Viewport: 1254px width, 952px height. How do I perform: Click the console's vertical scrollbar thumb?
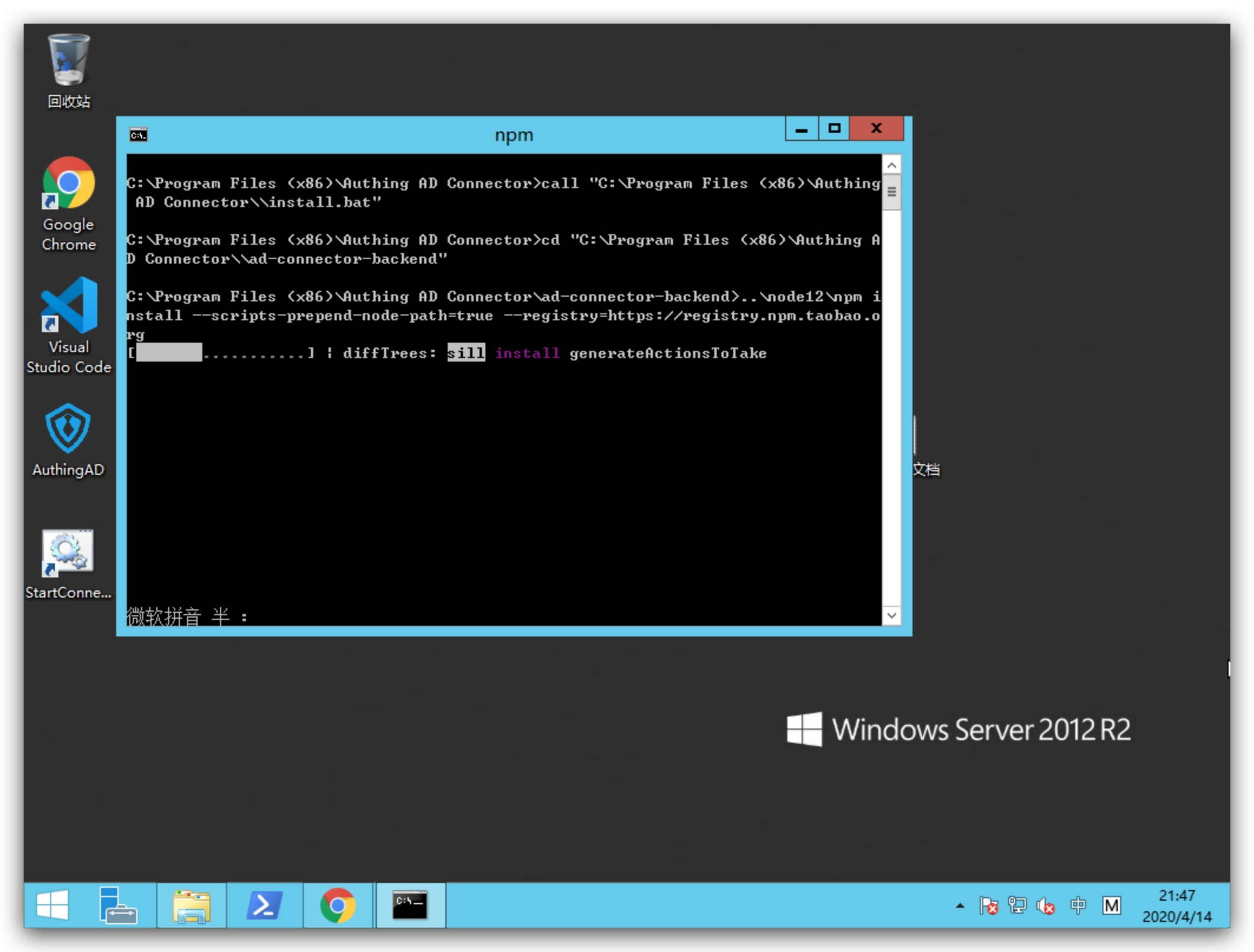(x=891, y=192)
